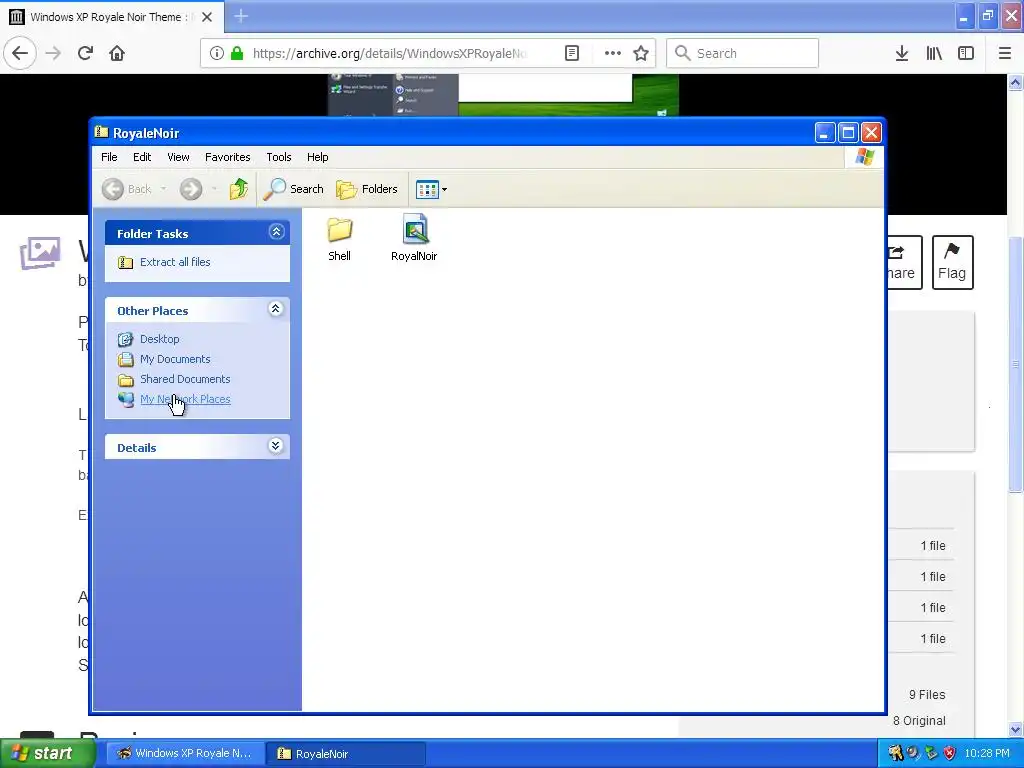Open the Favorites menu
Image resolution: width=1024 pixels, height=768 pixels.
click(227, 157)
